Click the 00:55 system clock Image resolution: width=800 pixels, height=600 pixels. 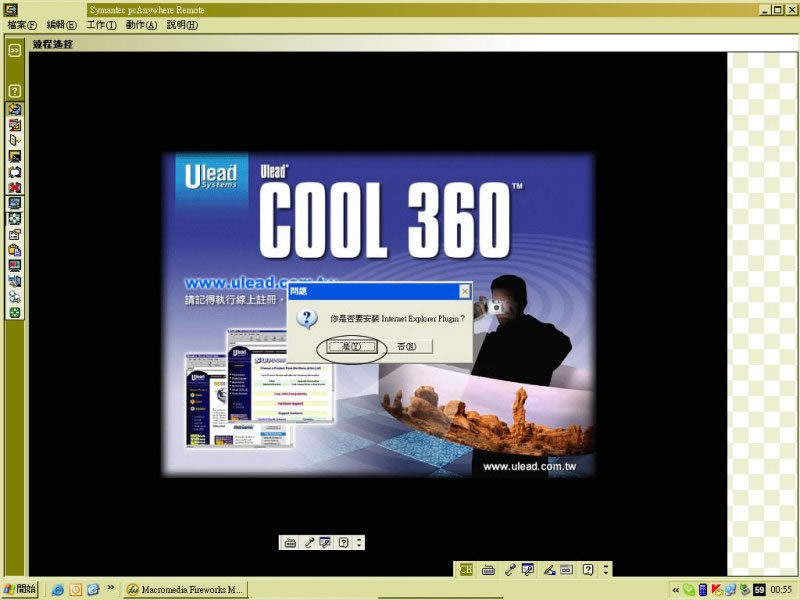point(781,590)
